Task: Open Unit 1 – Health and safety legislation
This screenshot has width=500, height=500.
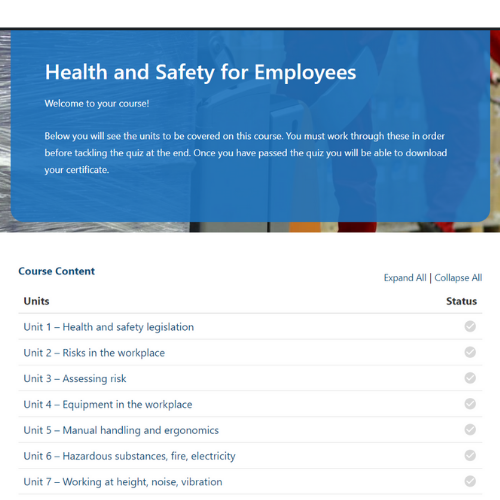Action: (109, 327)
